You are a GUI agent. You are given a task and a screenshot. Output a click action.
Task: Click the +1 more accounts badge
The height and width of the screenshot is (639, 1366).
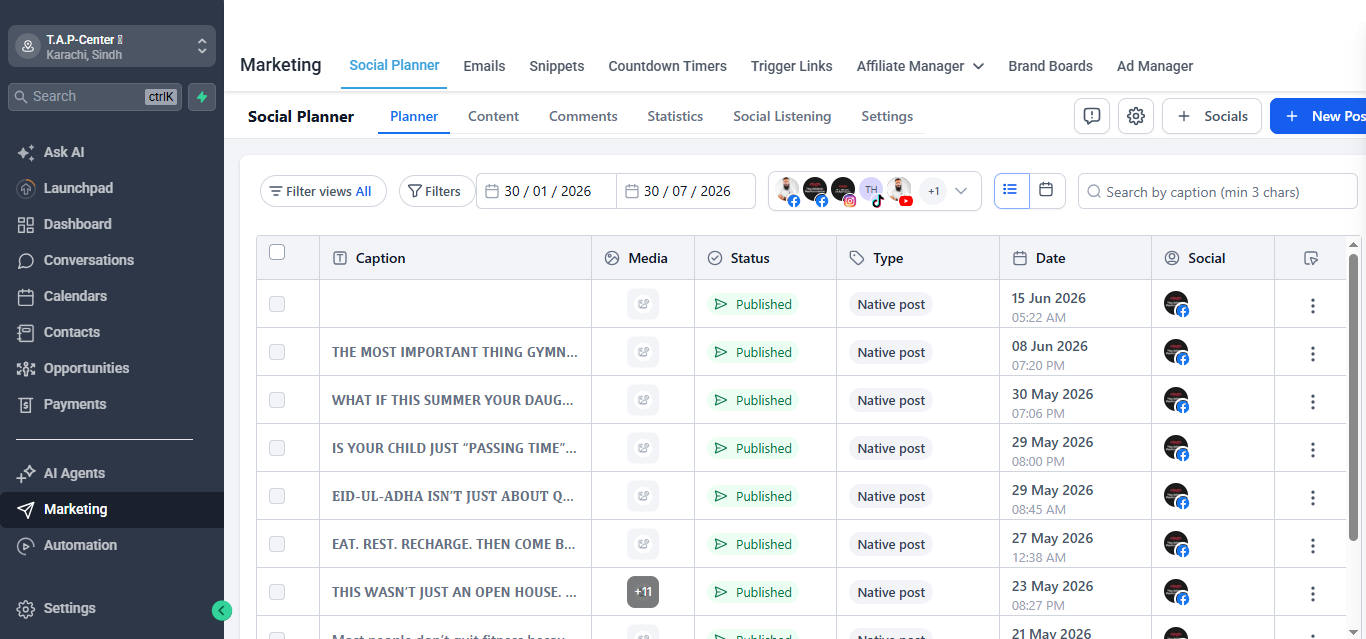coord(932,191)
